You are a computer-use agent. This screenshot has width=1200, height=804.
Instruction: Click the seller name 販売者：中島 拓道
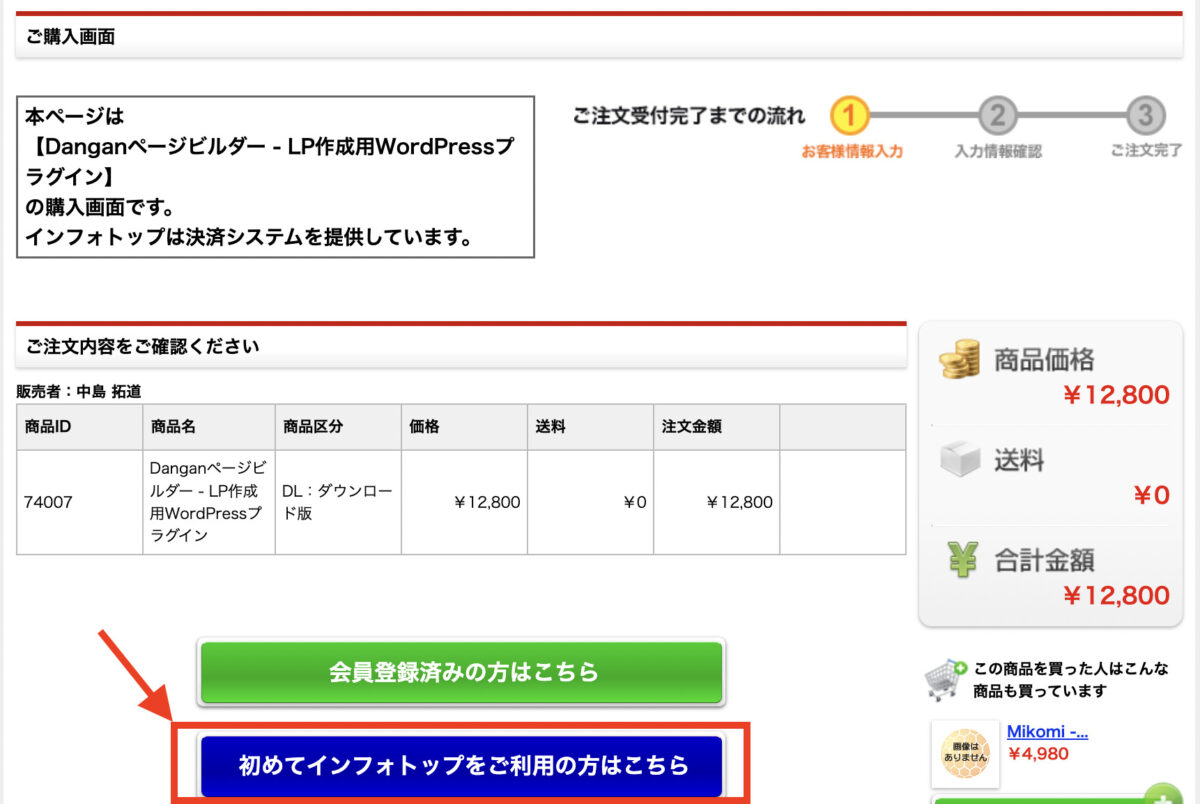click(x=79, y=392)
